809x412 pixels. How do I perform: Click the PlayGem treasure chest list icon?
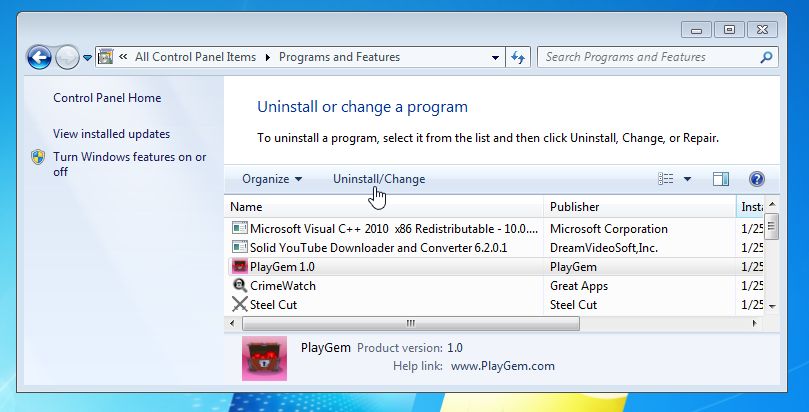(x=239, y=267)
